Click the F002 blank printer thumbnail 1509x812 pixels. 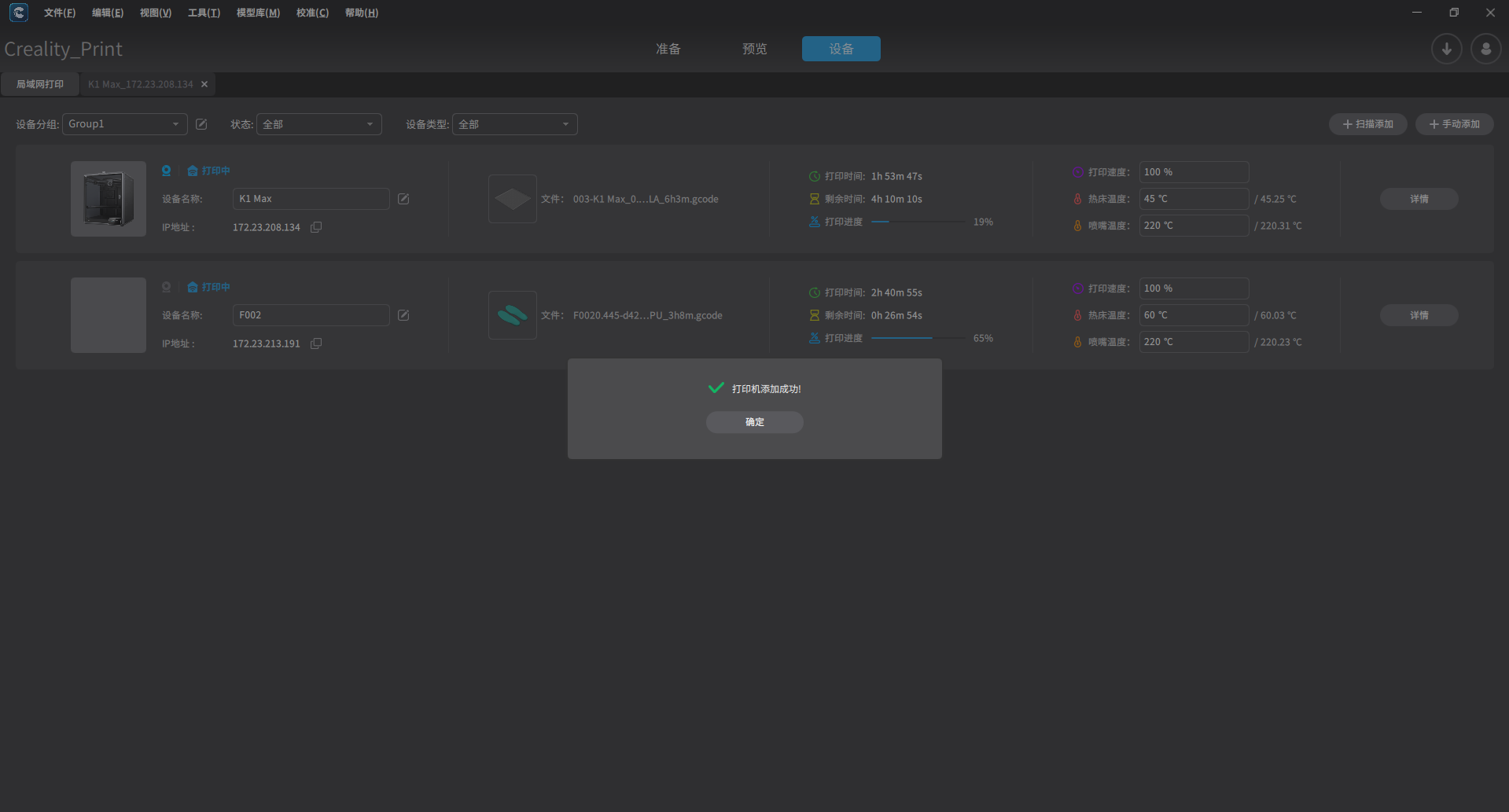pyautogui.click(x=109, y=315)
